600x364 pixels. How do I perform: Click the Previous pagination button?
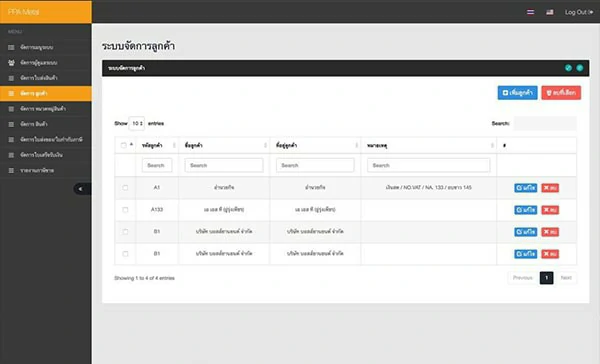tap(523, 278)
